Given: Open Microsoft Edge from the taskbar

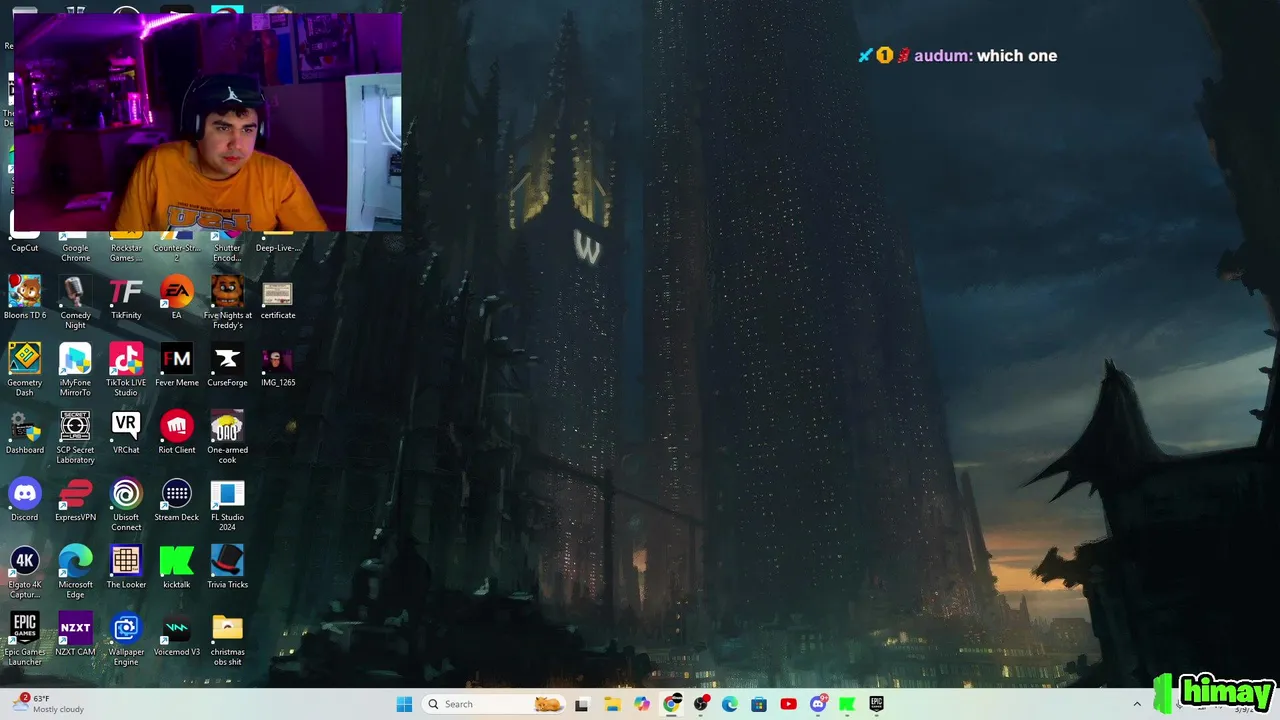Looking at the screenshot, I should click(x=730, y=704).
